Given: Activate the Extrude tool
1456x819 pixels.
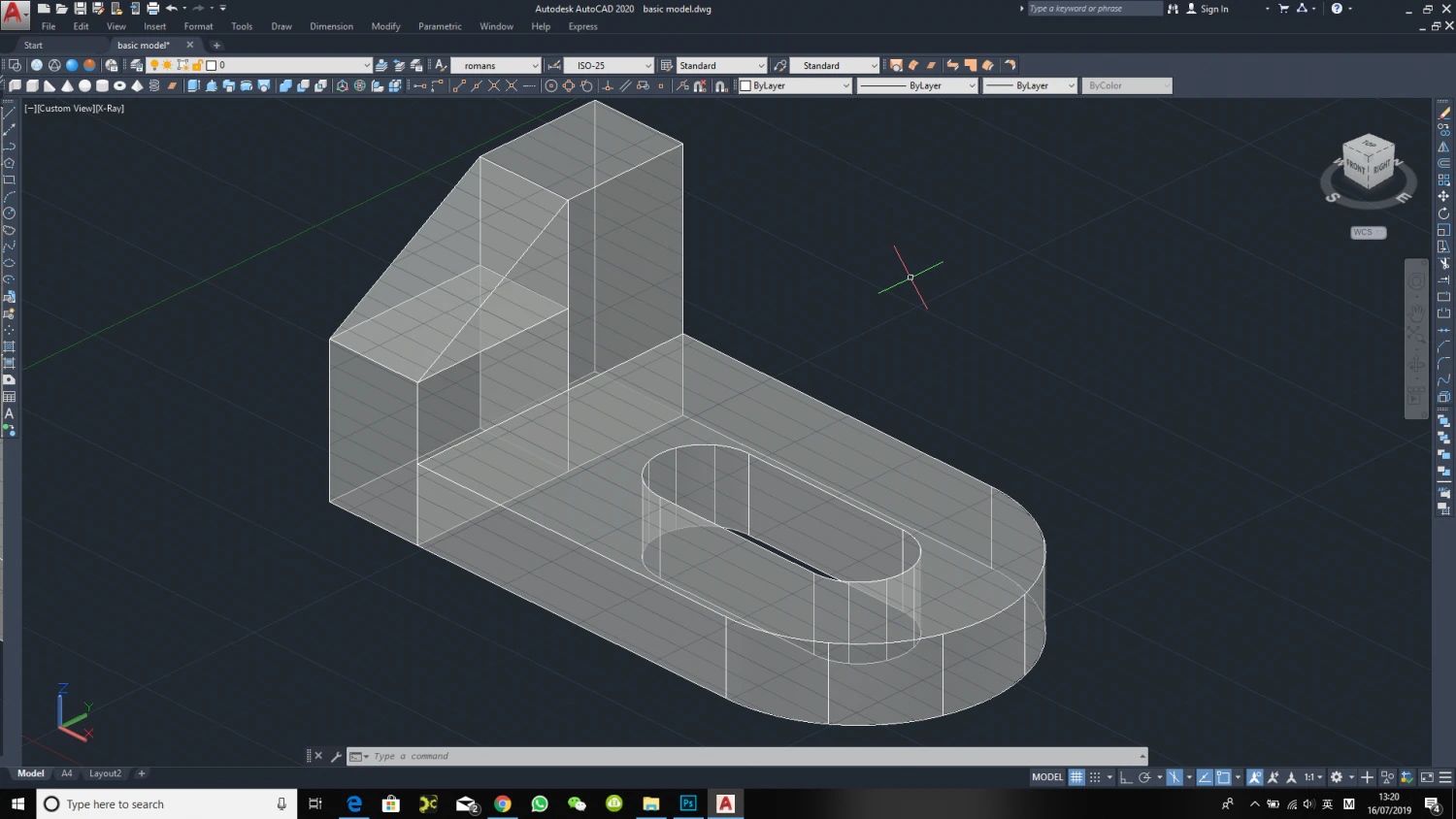Looking at the screenshot, I should [x=192, y=85].
